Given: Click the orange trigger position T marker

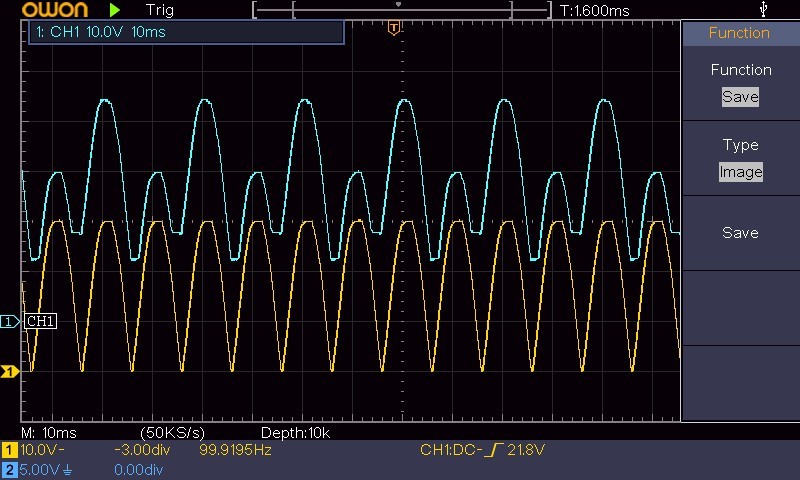Looking at the screenshot, I should [x=393, y=28].
